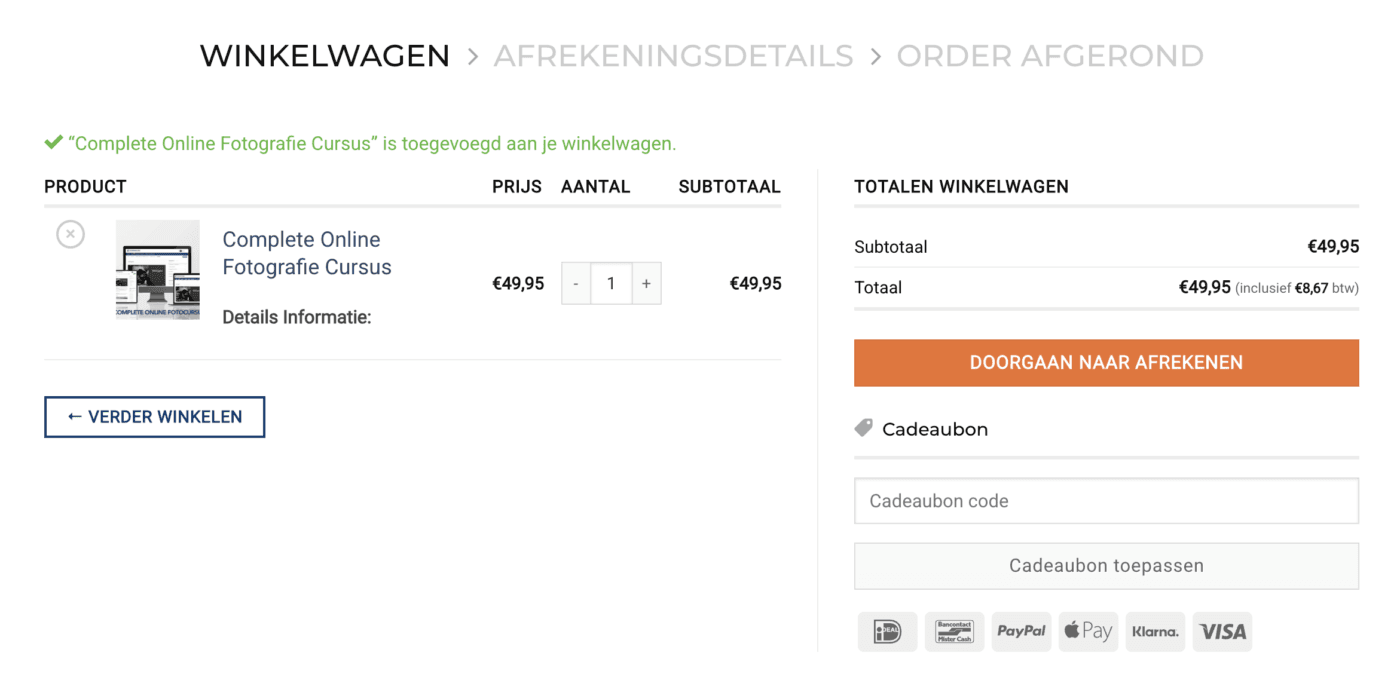Click the Cadeaubon tag icon

point(864,428)
